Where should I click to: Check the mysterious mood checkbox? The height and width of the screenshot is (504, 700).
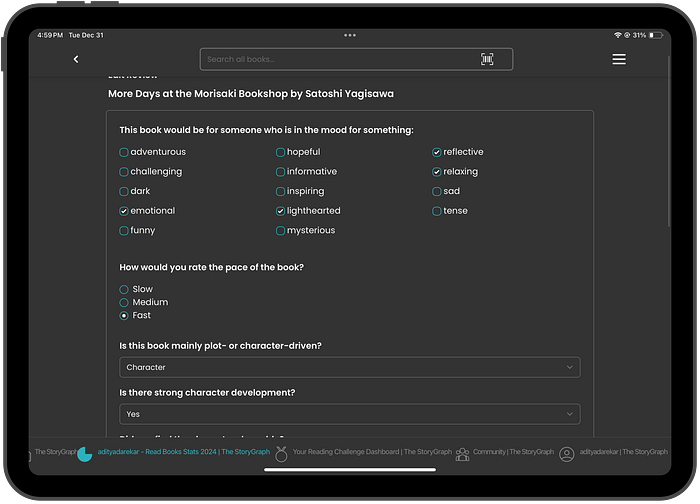(280, 231)
